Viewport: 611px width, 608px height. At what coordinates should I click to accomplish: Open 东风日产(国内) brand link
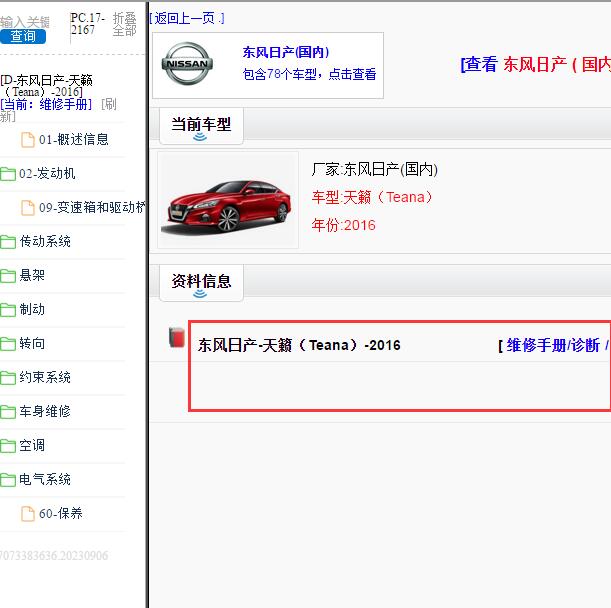tap(286, 52)
